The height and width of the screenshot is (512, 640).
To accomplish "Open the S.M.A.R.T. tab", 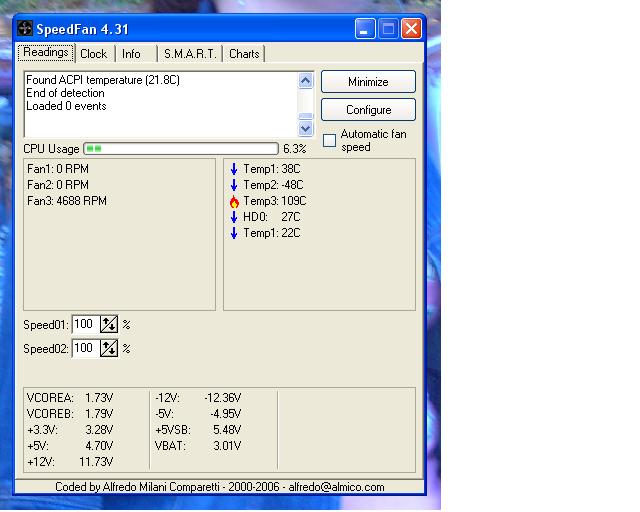I will (190, 54).
